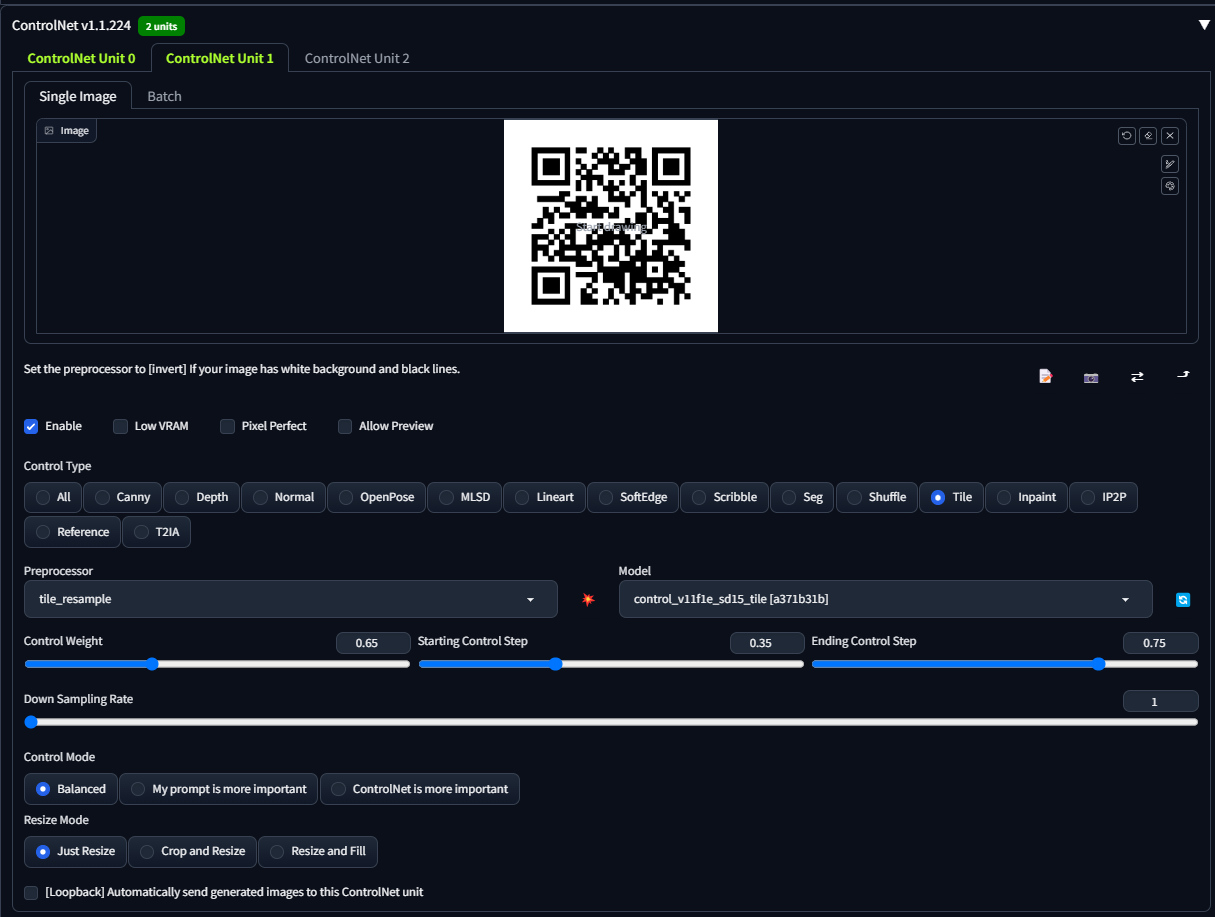Expand the Model dropdown for control_v11f1e_sd15_tile
The image size is (1215, 917).
885,599
